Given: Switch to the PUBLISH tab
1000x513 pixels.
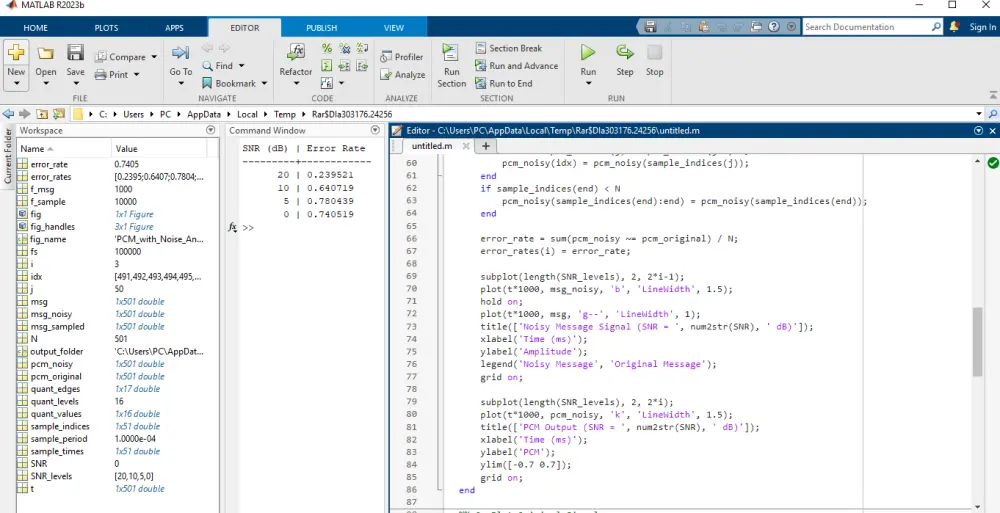Looking at the screenshot, I should point(321,28).
